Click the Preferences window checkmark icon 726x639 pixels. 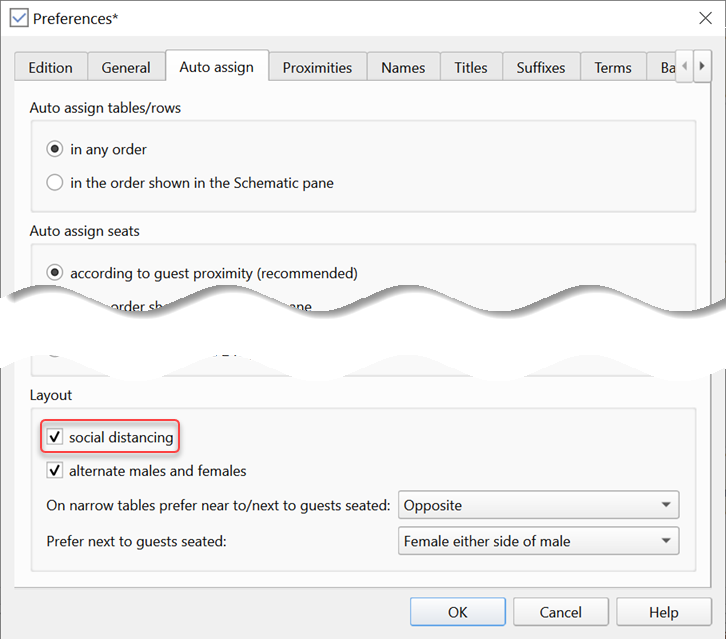[18, 18]
